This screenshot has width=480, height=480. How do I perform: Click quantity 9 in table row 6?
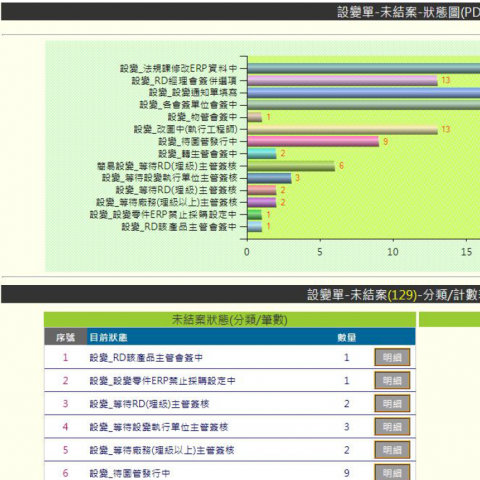(x=347, y=473)
